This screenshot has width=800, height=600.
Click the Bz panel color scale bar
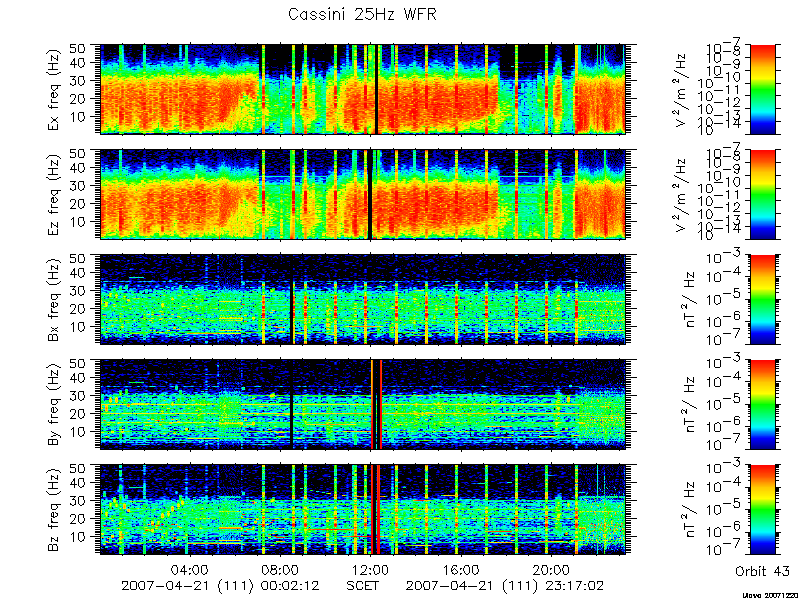tap(762, 510)
